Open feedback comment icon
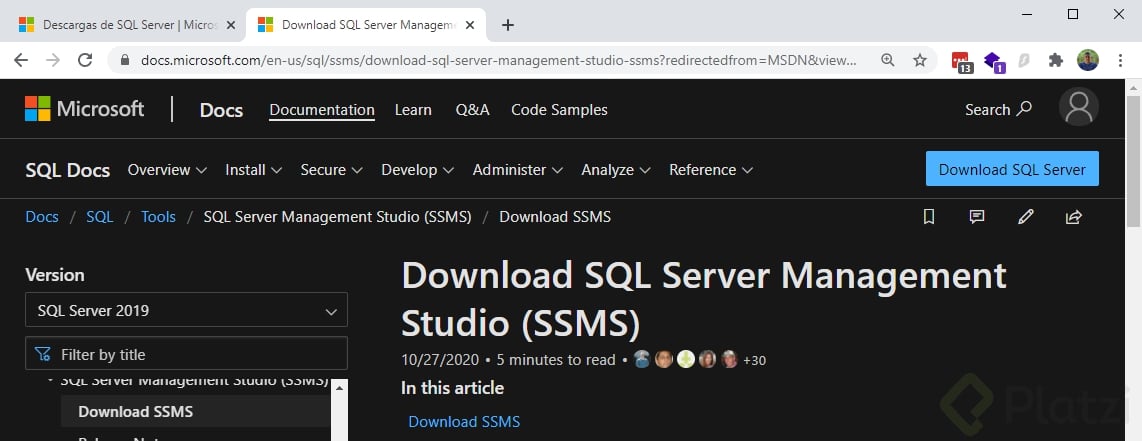The width and height of the screenshot is (1142, 441). 977,216
